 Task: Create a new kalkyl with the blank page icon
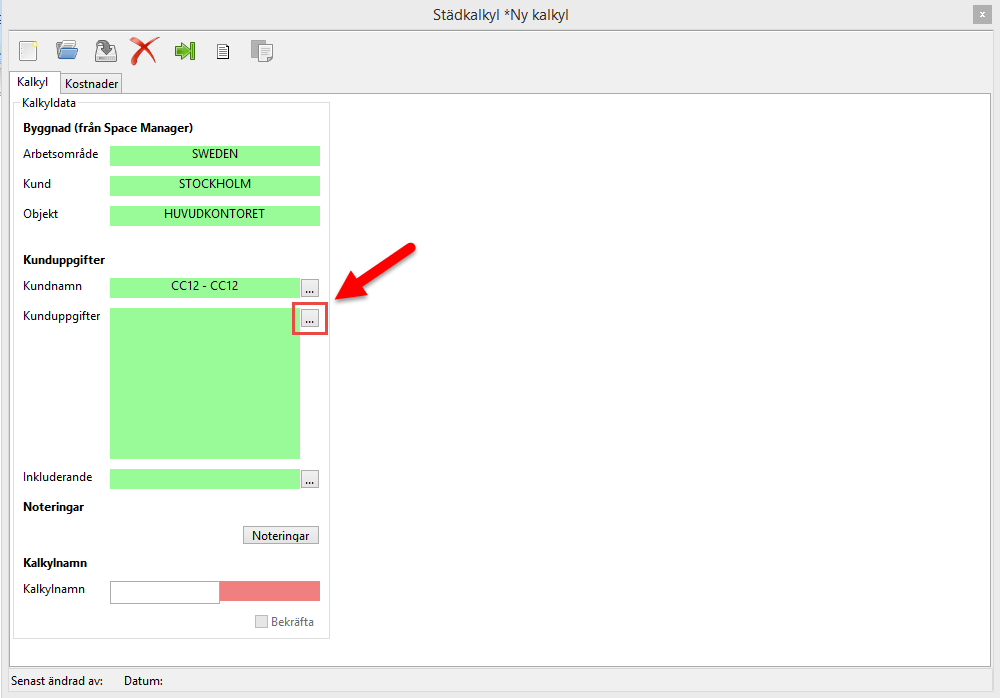tap(28, 51)
